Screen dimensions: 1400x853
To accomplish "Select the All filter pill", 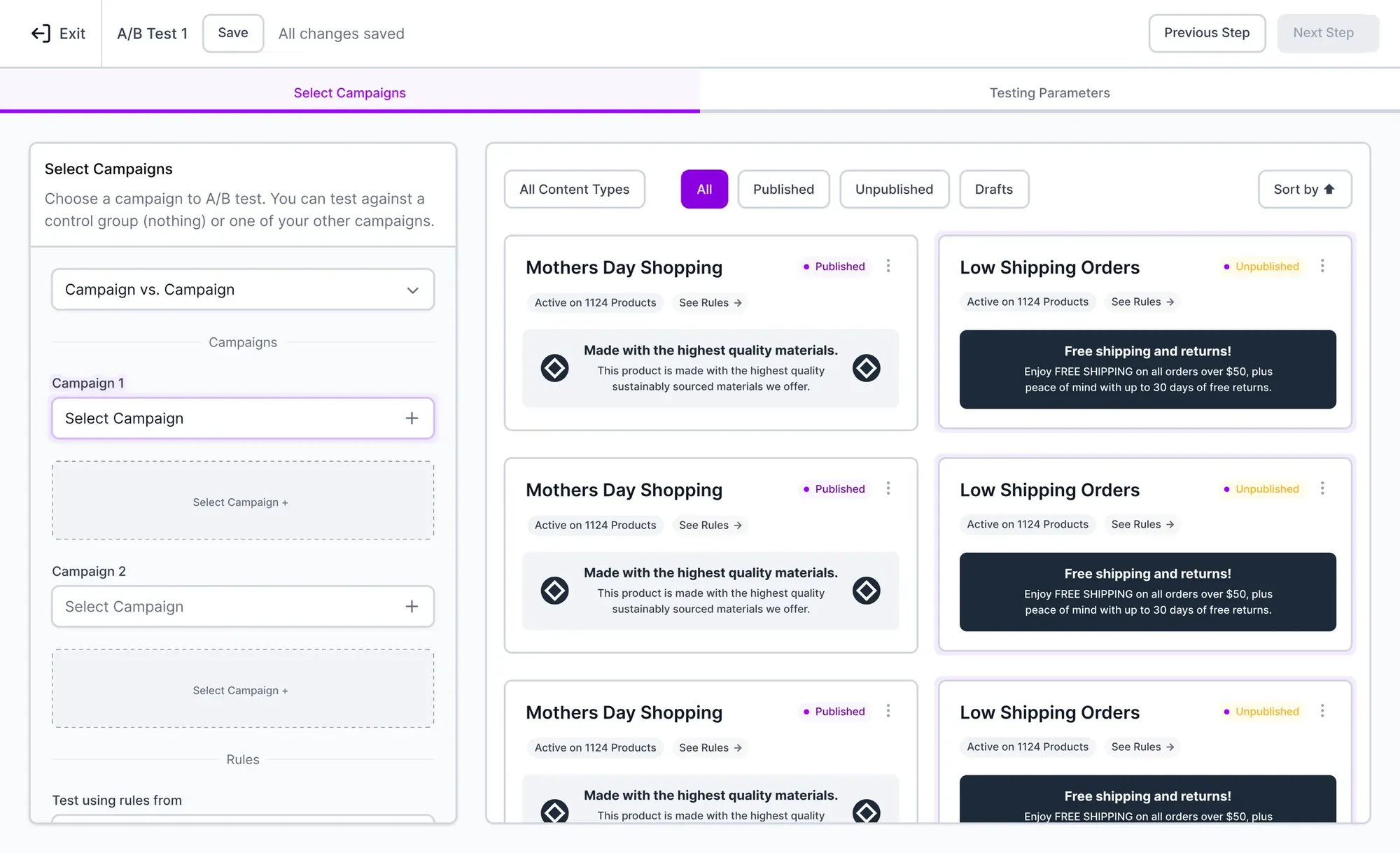I will point(704,189).
